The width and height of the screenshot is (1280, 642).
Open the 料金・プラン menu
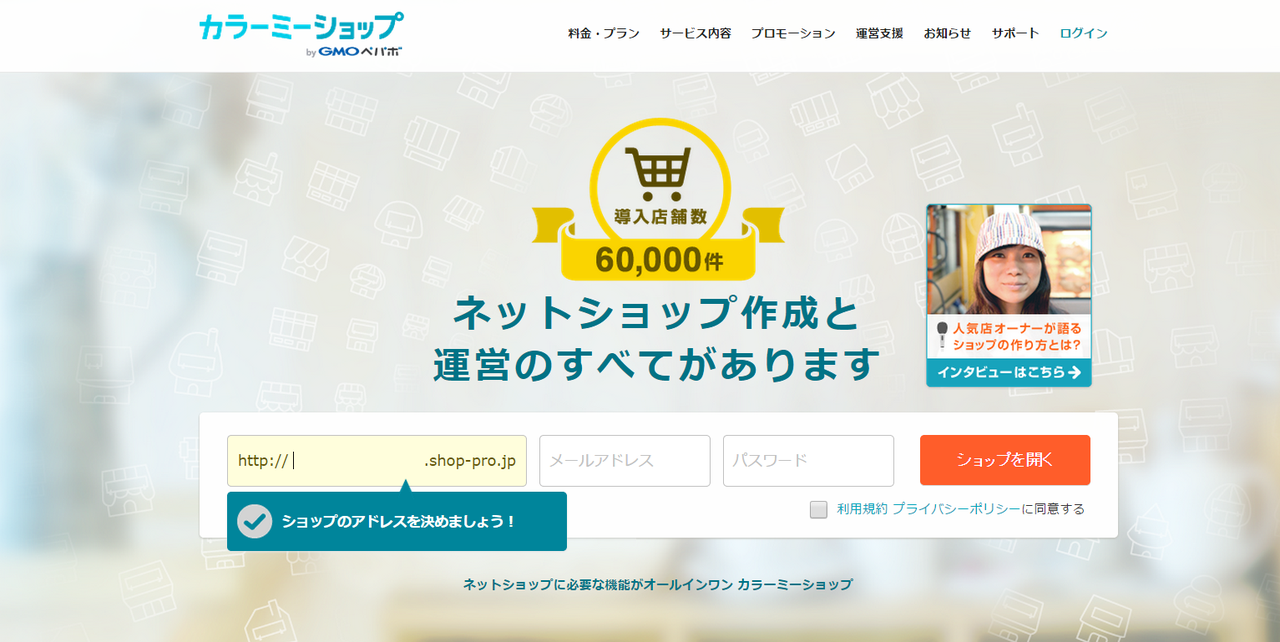coord(604,33)
